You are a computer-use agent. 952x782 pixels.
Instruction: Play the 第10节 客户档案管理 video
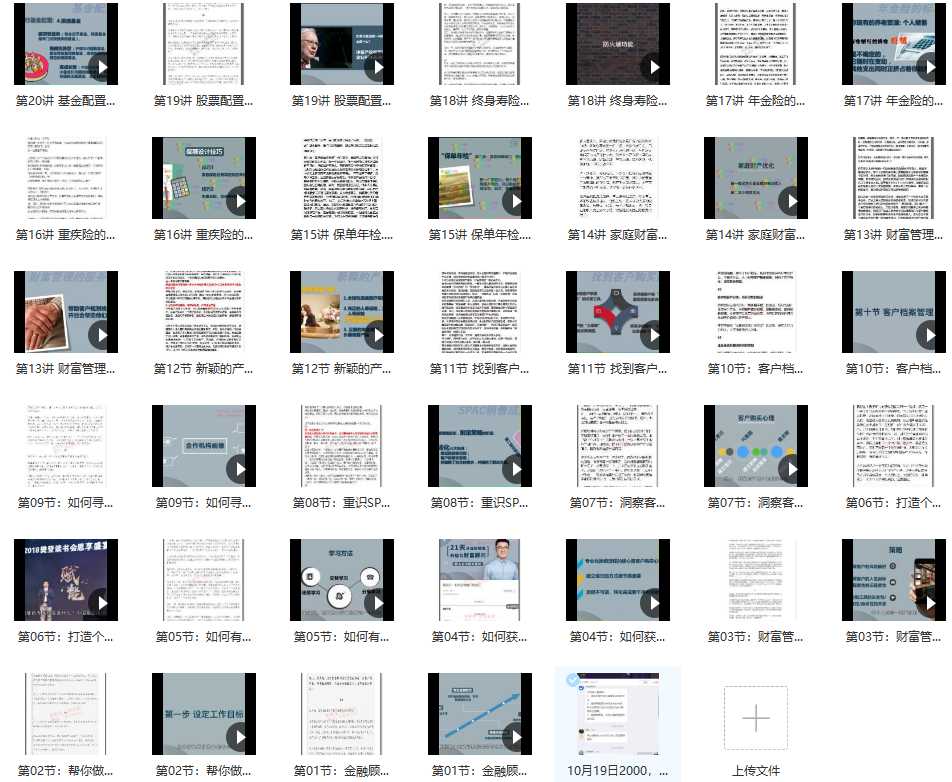point(929,336)
